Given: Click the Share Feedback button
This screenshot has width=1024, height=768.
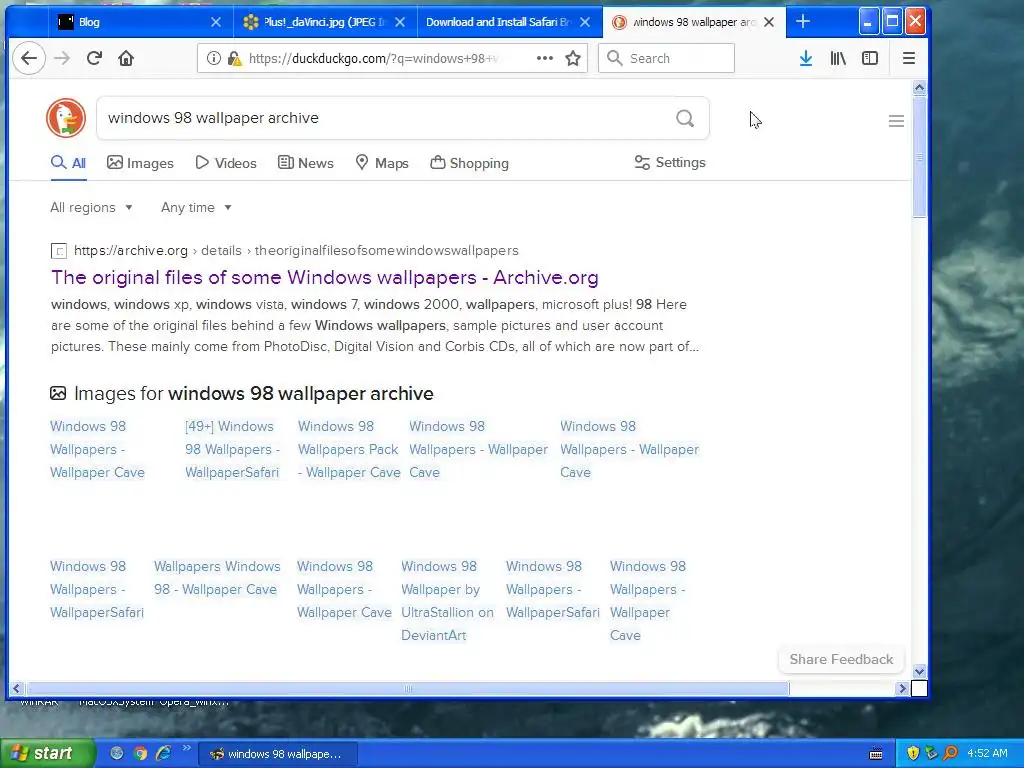Looking at the screenshot, I should (841, 660).
